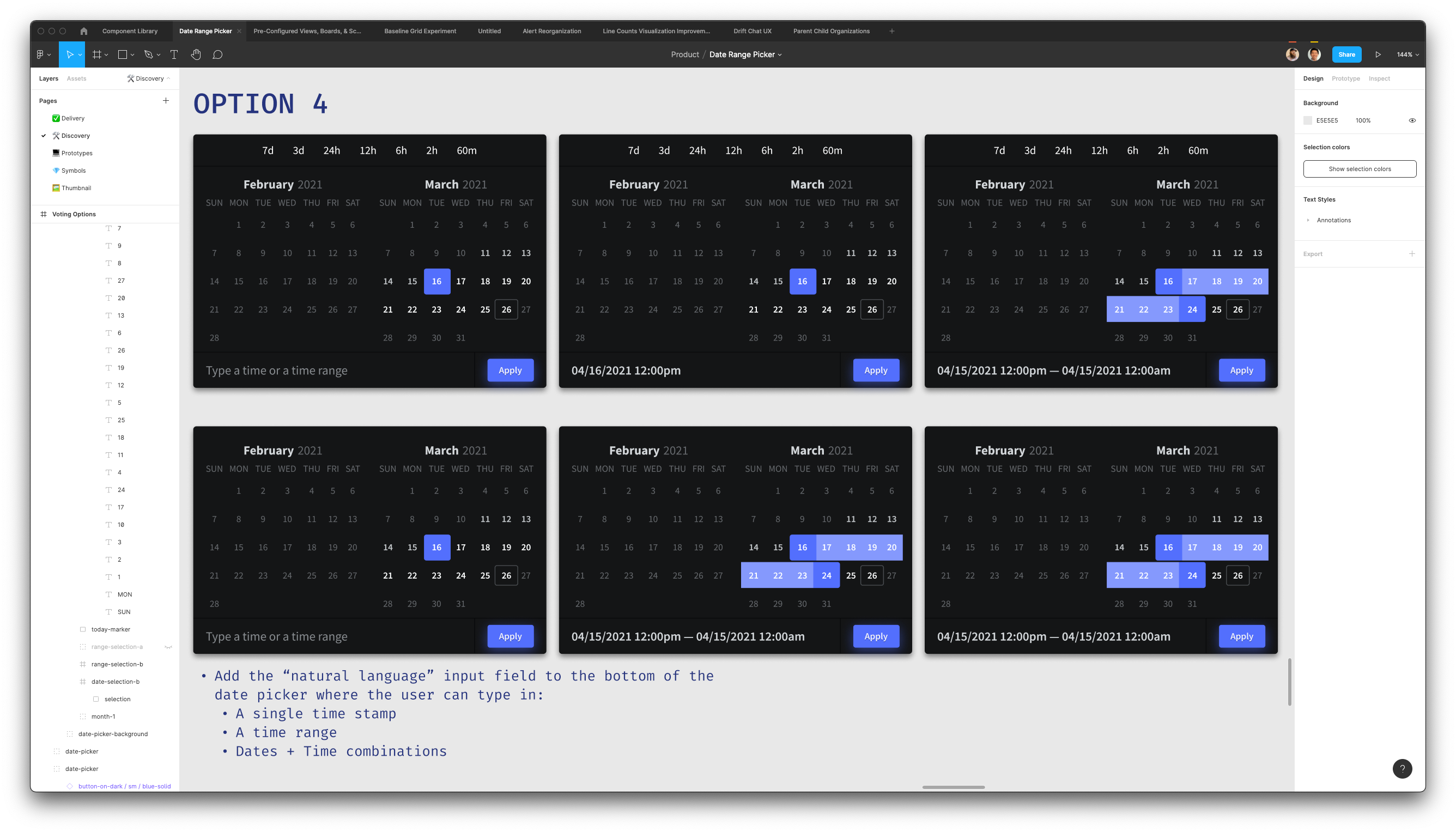Select the Comment tool

(217, 54)
